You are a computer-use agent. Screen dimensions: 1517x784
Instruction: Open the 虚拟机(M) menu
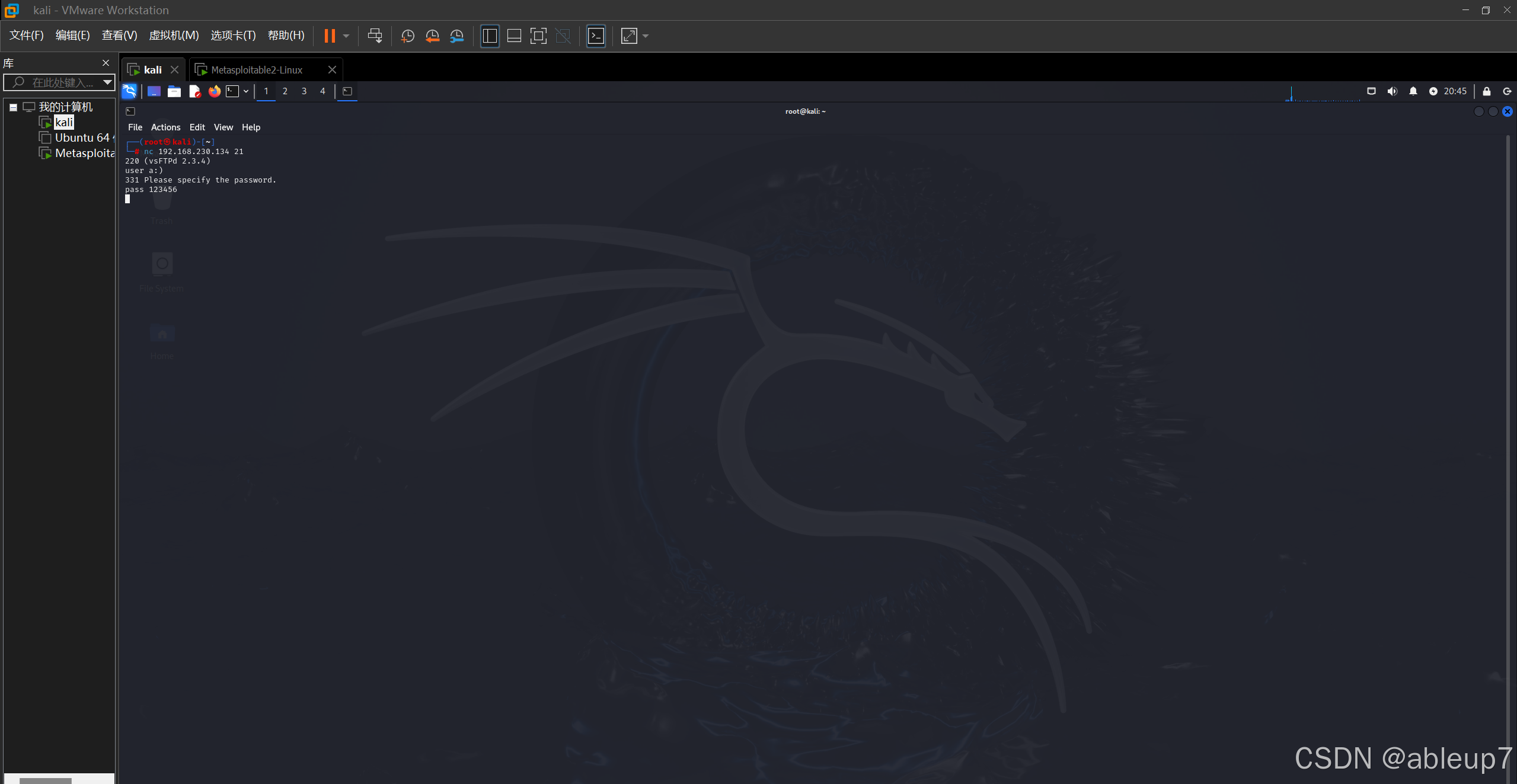coord(174,36)
